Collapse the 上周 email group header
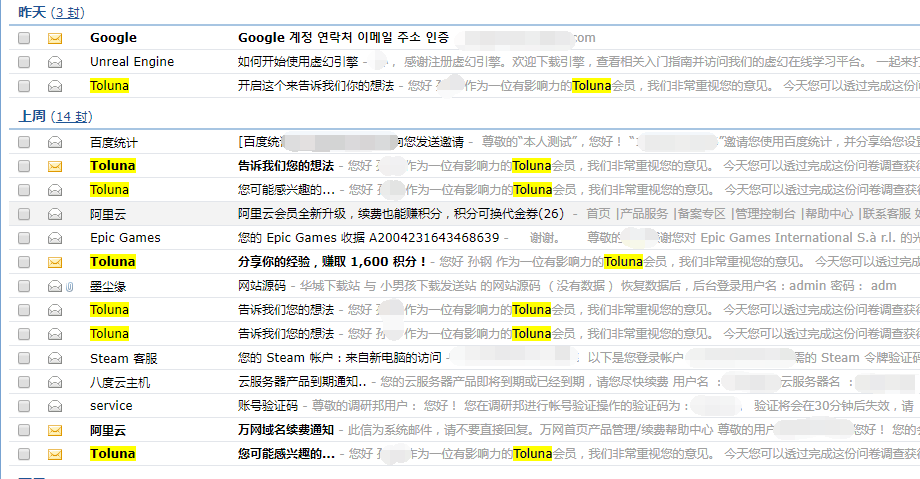The height and width of the screenshot is (479, 920). tap(31, 116)
